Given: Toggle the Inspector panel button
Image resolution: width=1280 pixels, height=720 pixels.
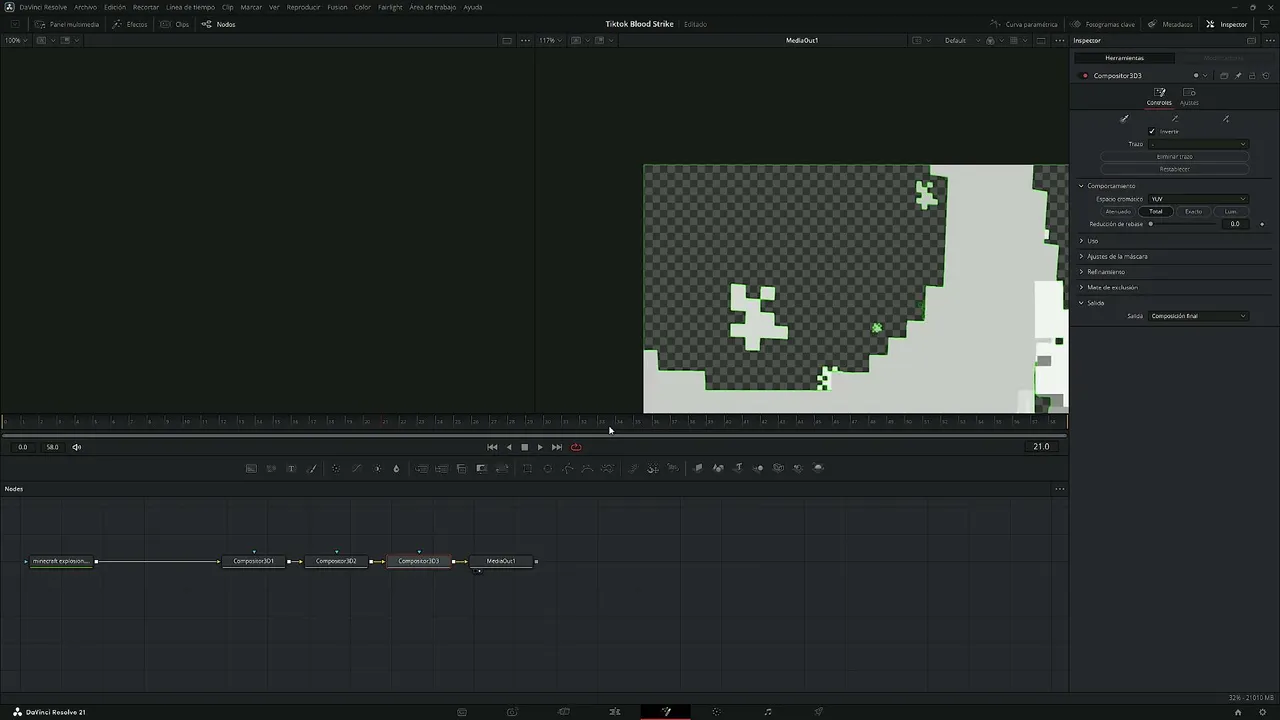Looking at the screenshot, I should pos(1227,24).
